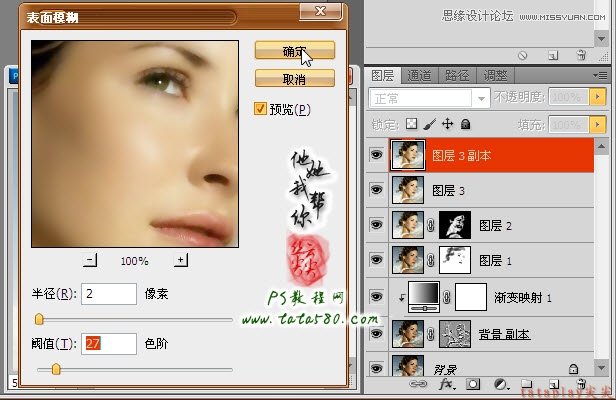Hide the 图层 3 layer
The height and width of the screenshot is (400, 616).
(x=376, y=189)
